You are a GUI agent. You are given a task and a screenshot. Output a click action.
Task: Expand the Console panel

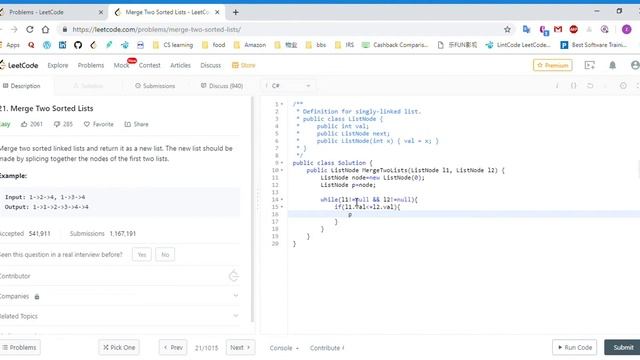click(x=284, y=348)
